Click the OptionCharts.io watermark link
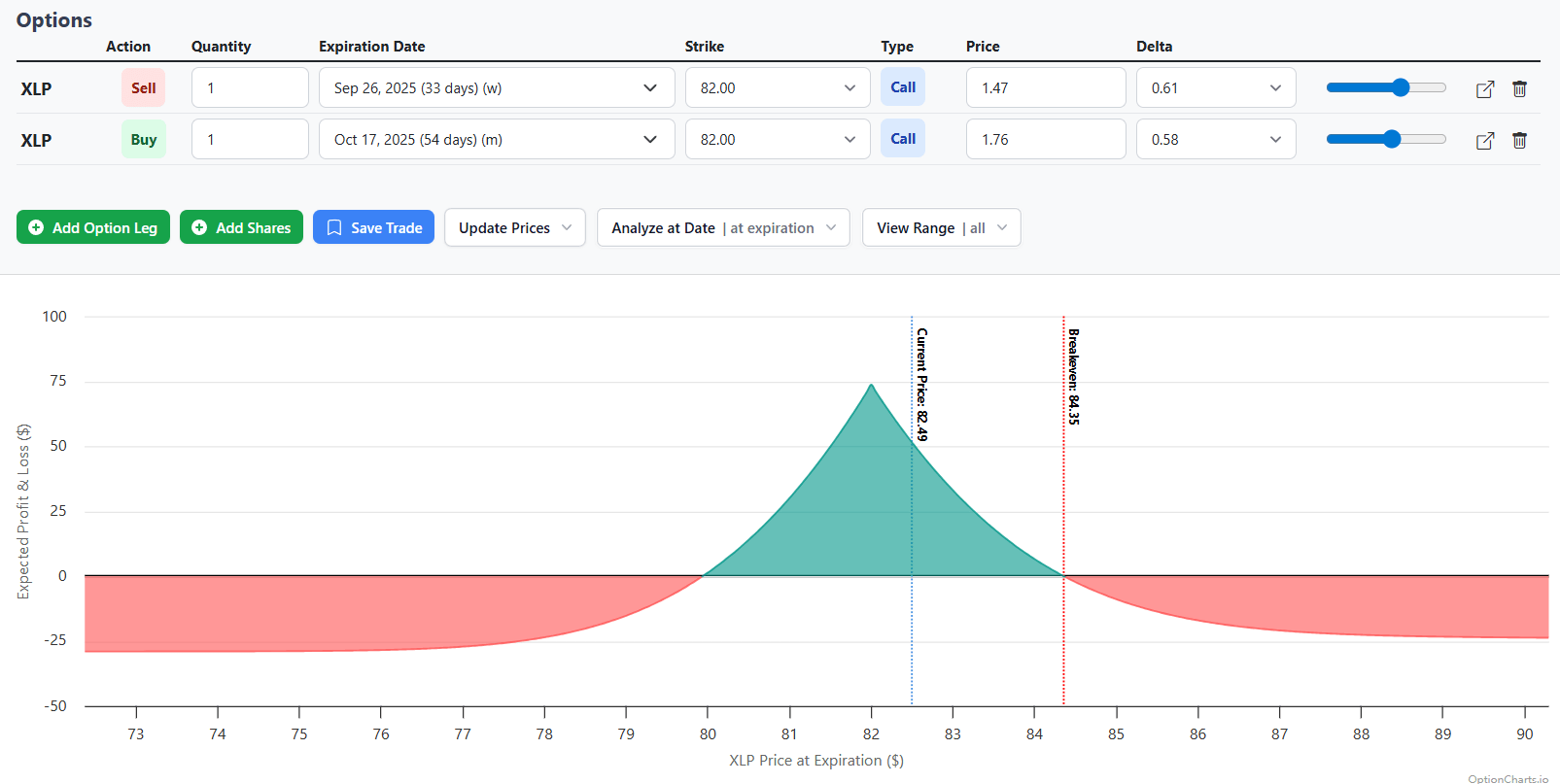Viewport: 1560px width, 784px height. coord(1508,778)
